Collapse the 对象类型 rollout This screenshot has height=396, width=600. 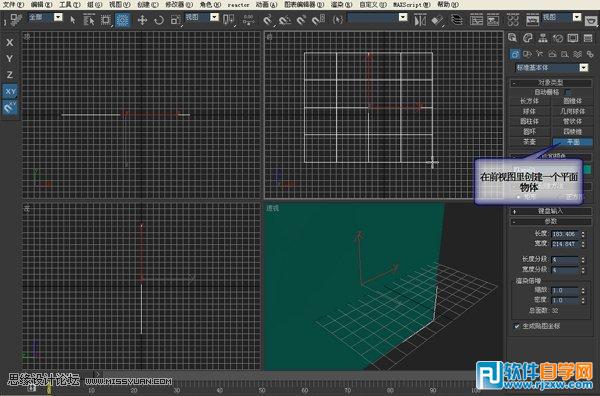[551, 83]
